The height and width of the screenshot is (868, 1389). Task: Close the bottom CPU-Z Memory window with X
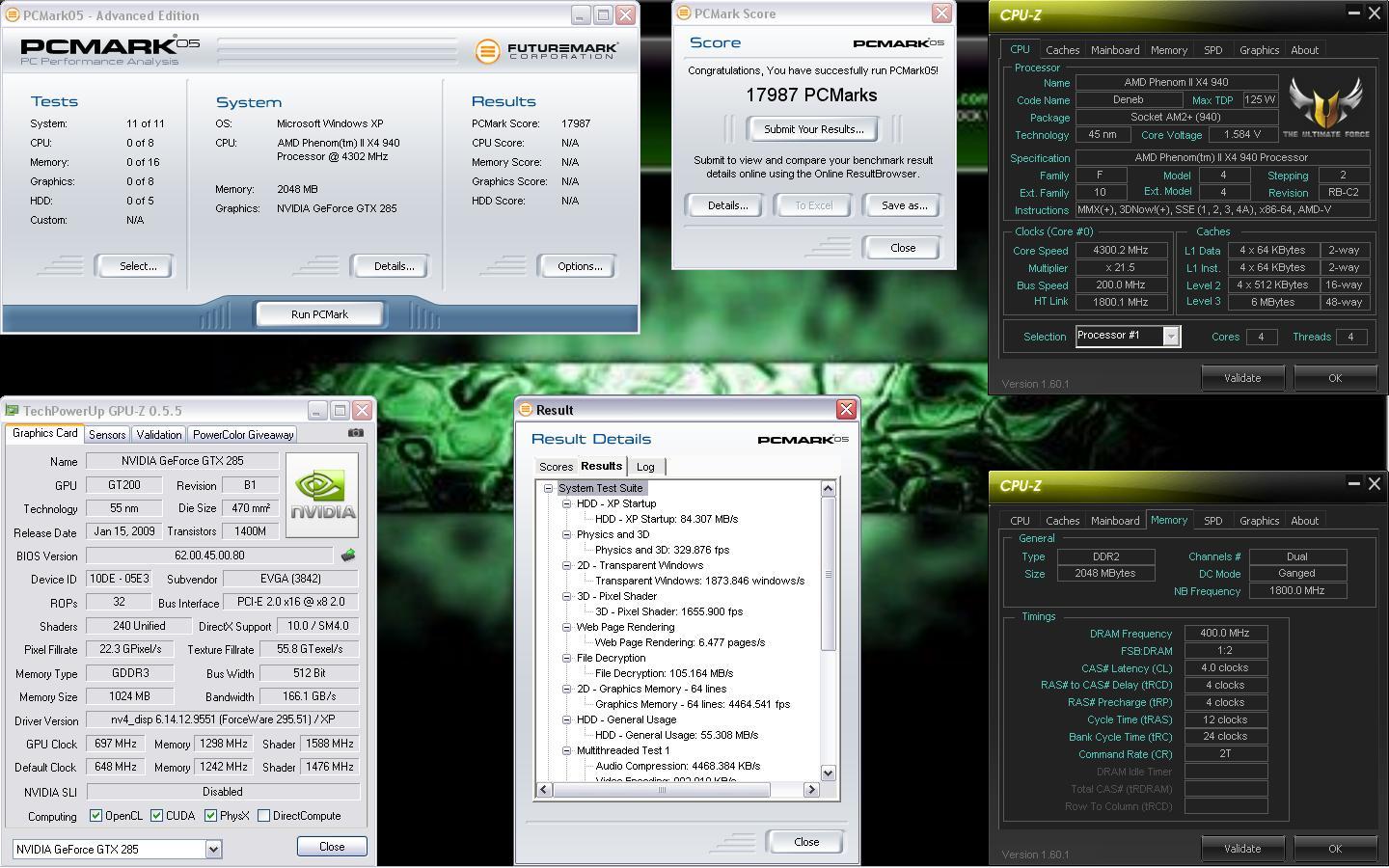click(1375, 484)
